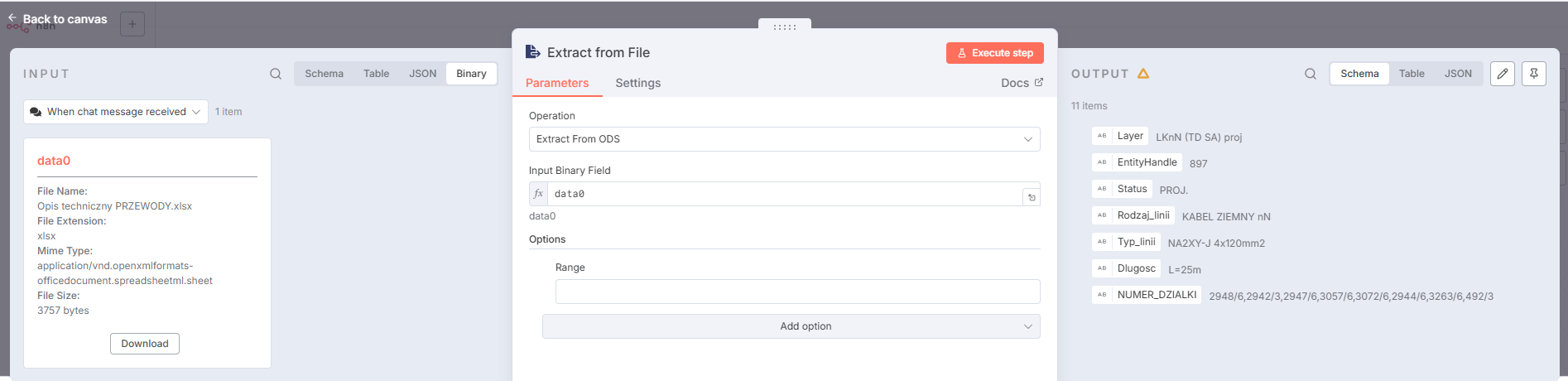The height and width of the screenshot is (381, 1568).
Task: Click into the Range input field
Action: [x=797, y=292]
